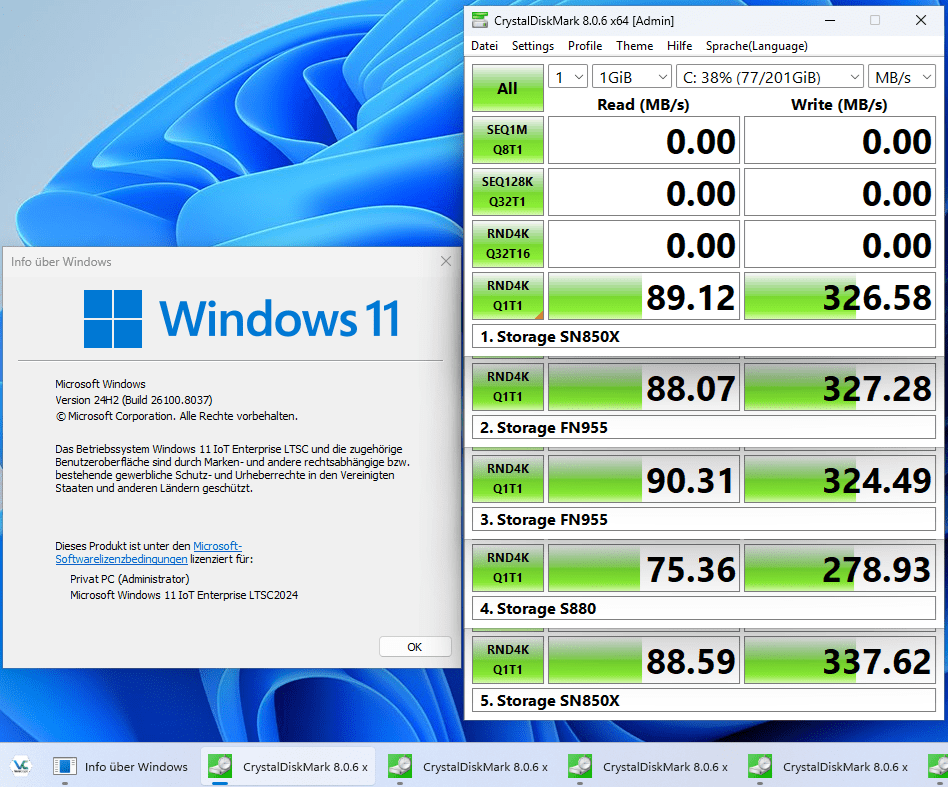Open the Hilfe menu
The height and width of the screenshot is (787, 948).
679,46
